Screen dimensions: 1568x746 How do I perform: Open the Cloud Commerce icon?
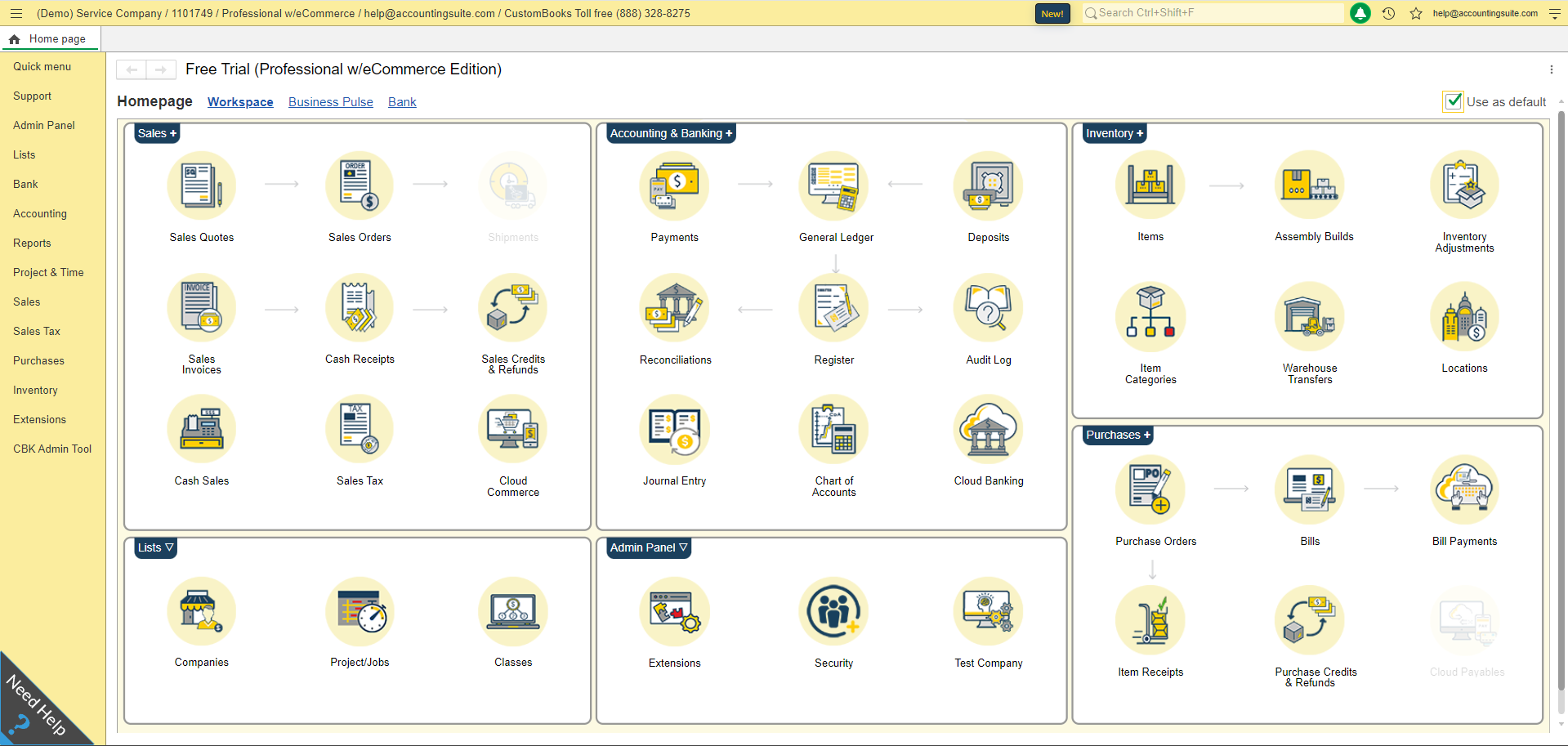pos(513,430)
